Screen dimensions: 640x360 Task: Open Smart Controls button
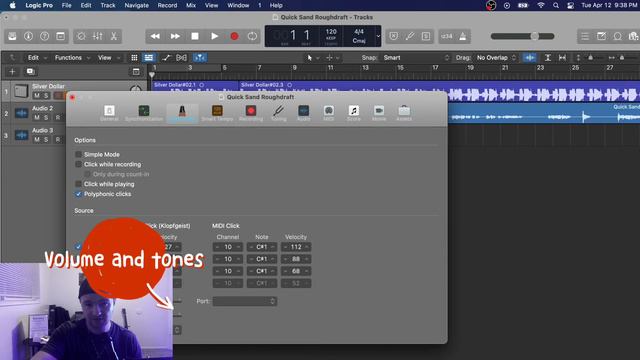coord(81,36)
